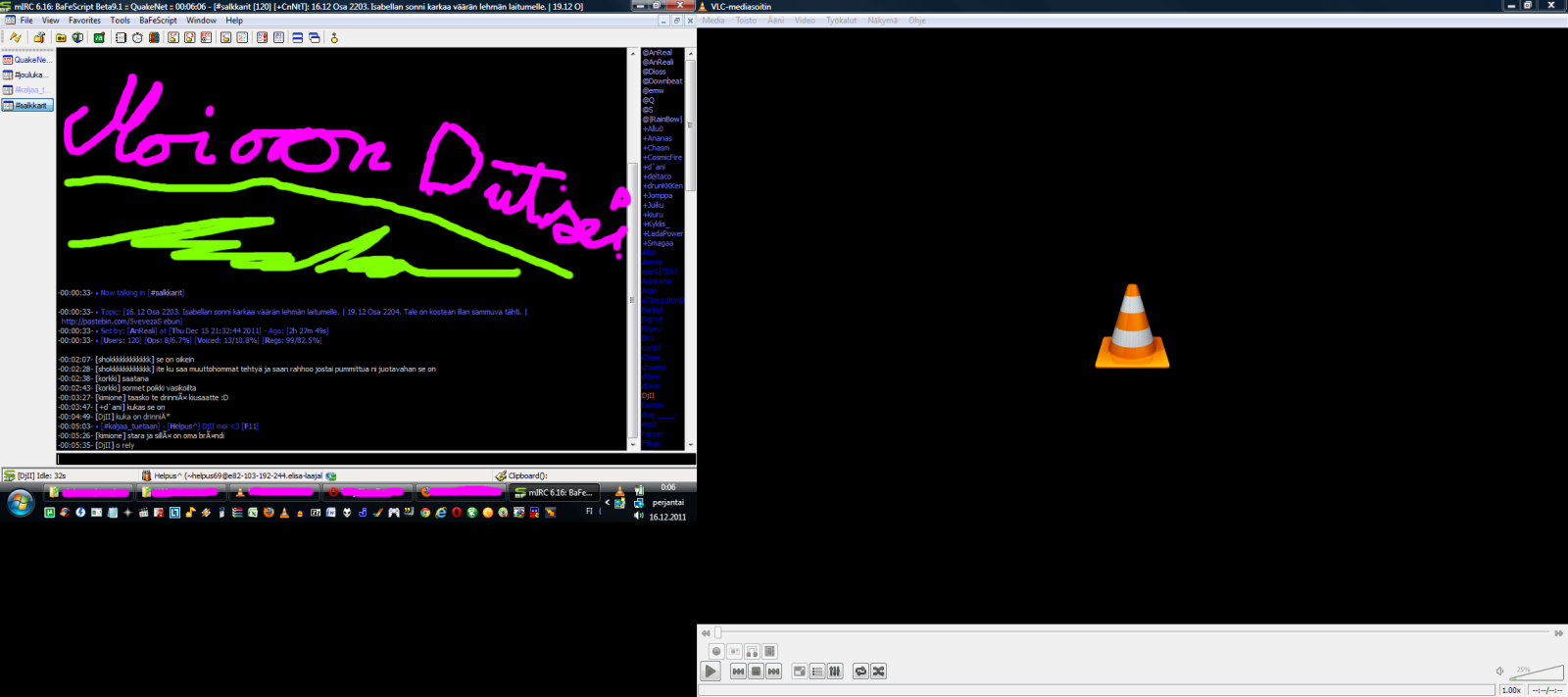1568x697 pixels.
Task: Open VLC extended settings equalizer icon
Action: pos(835,672)
